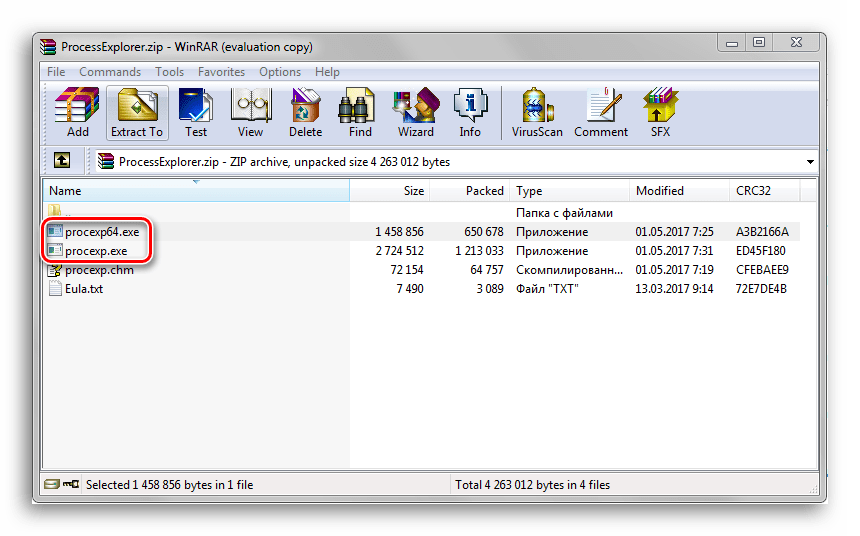The width and height of the screenshot is (860, 536).
Task: Go up one level button
Action: click(62, 161)
